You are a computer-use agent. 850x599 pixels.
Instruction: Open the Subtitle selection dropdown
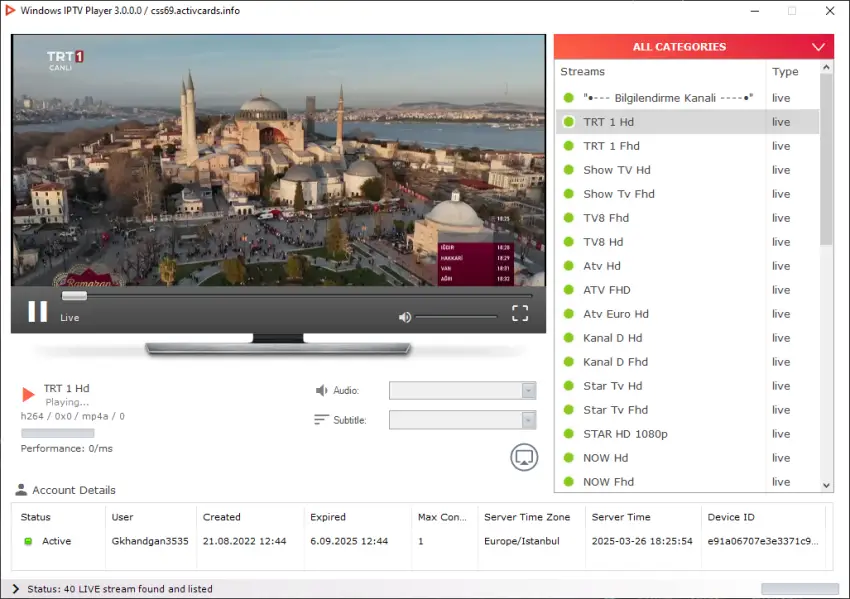(462, 420)
